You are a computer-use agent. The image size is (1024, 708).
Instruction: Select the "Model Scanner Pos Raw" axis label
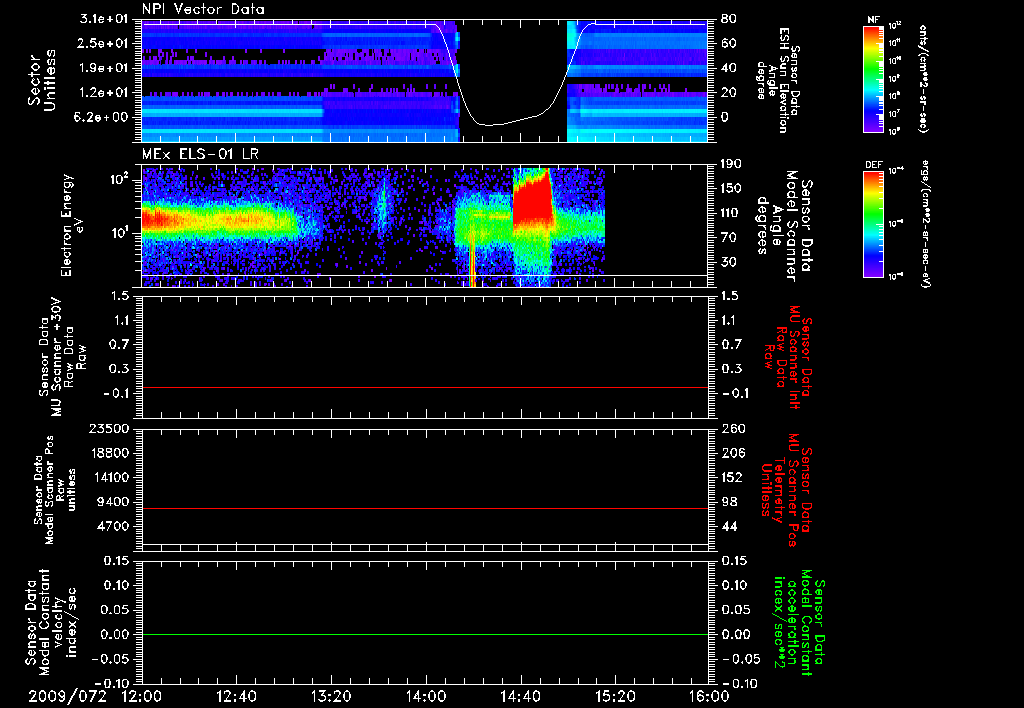point(55,490)
